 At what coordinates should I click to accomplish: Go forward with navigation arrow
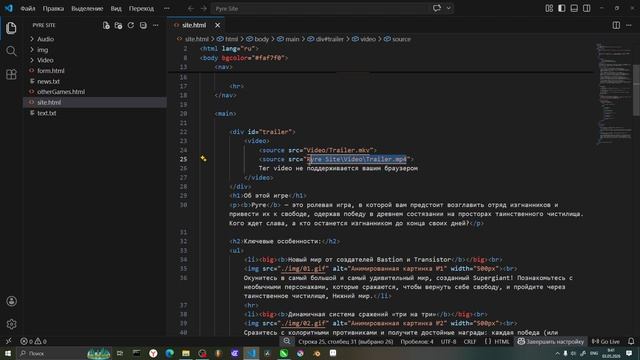pos(204,8)
